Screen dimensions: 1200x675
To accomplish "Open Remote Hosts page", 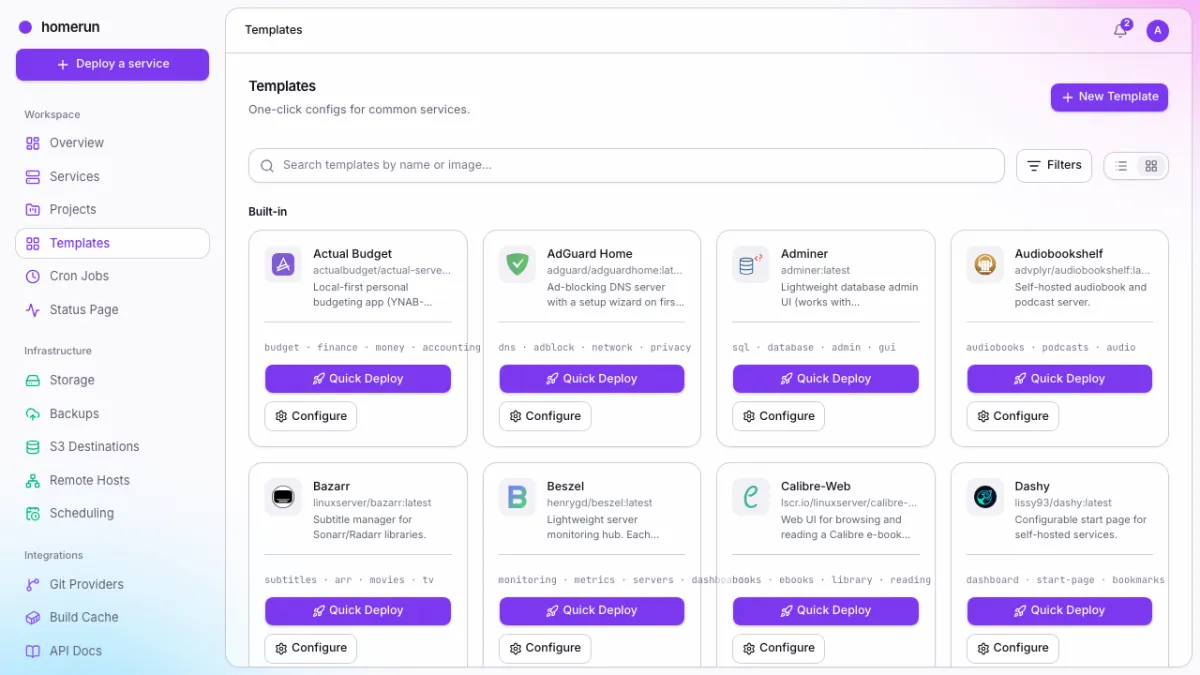I will point(112,480).
